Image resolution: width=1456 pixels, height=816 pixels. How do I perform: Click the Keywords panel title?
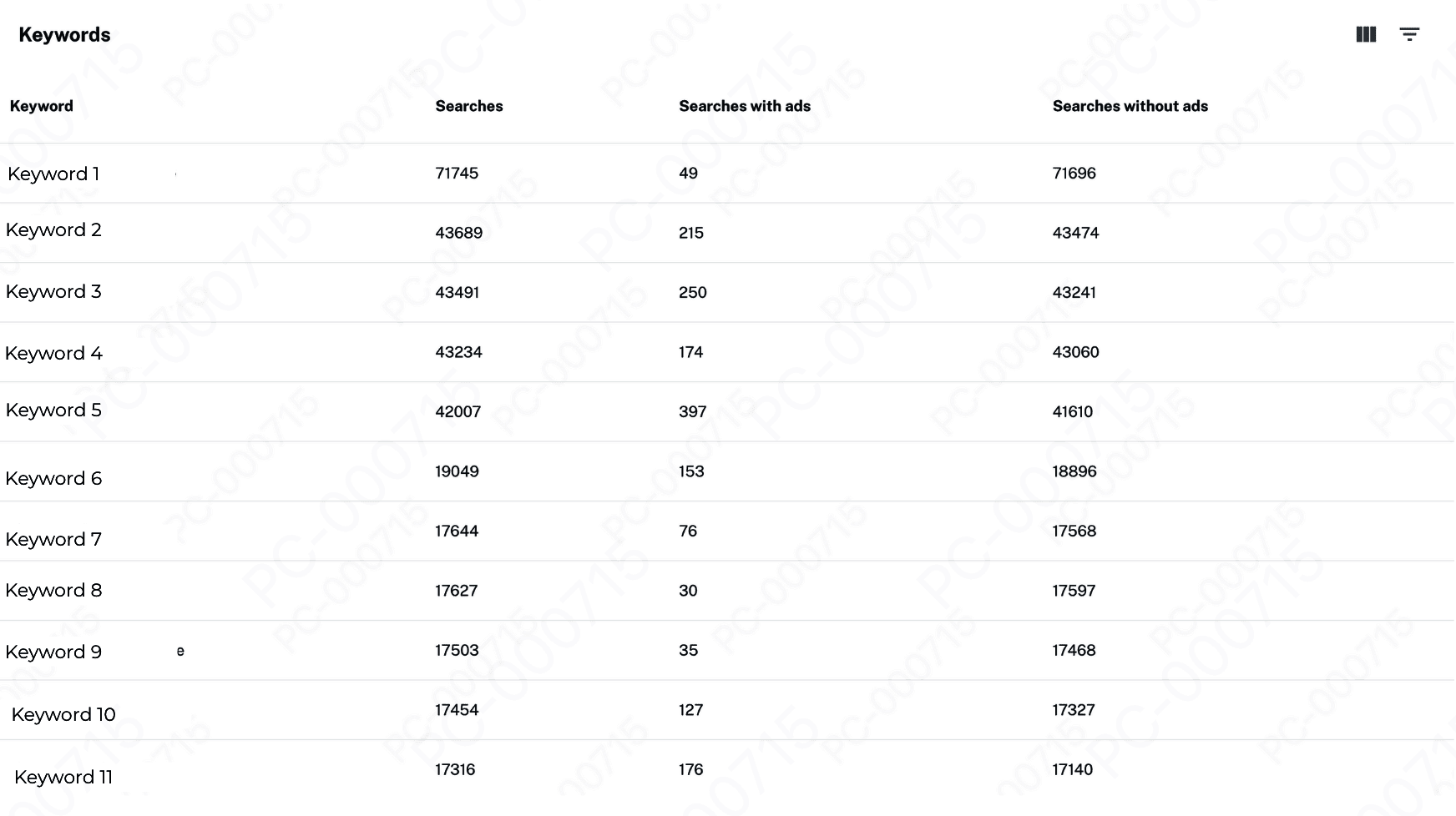(x=64, y=34)
